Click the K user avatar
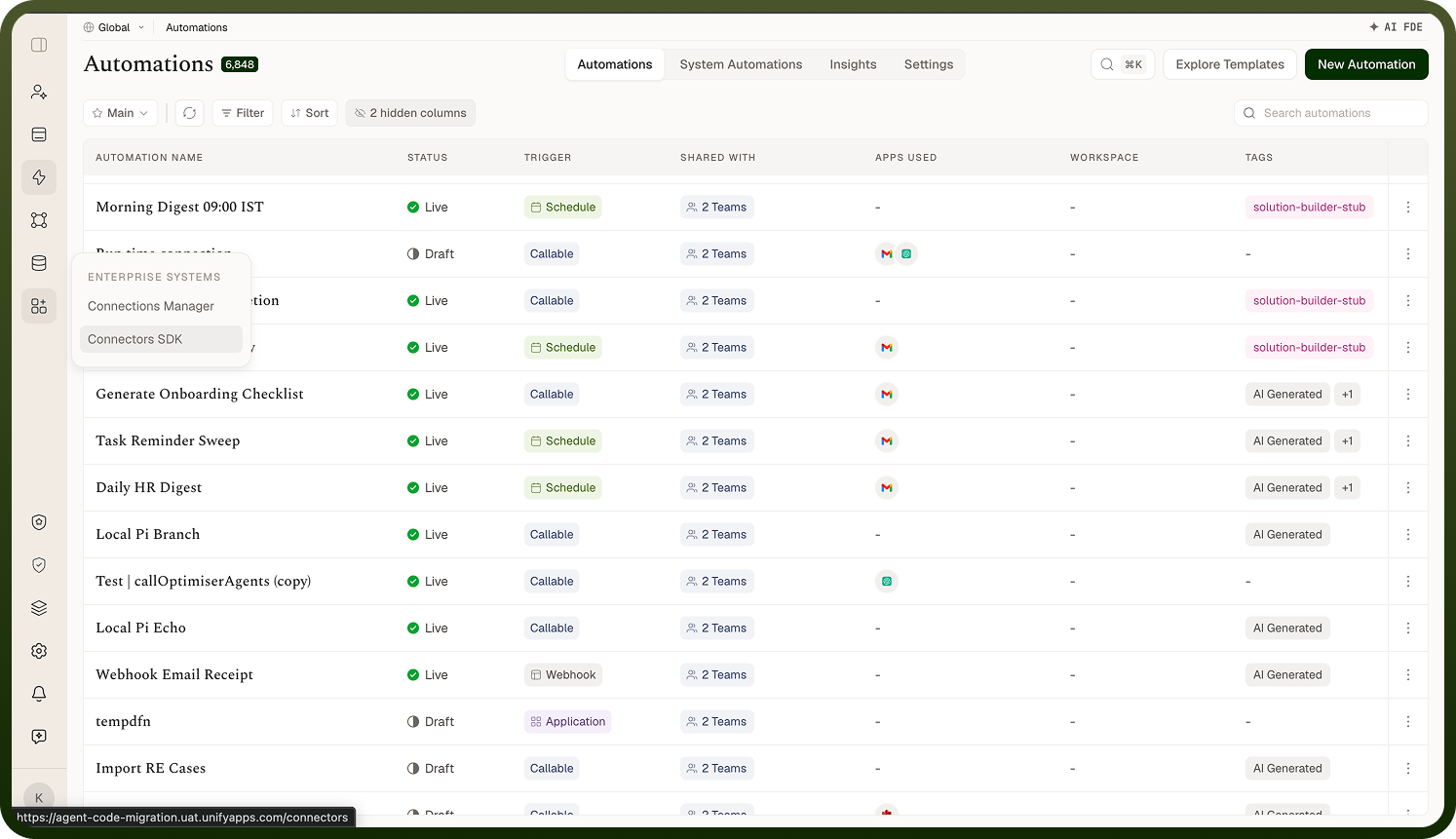Screen dimensions: 1456x839 pos(39,797)
